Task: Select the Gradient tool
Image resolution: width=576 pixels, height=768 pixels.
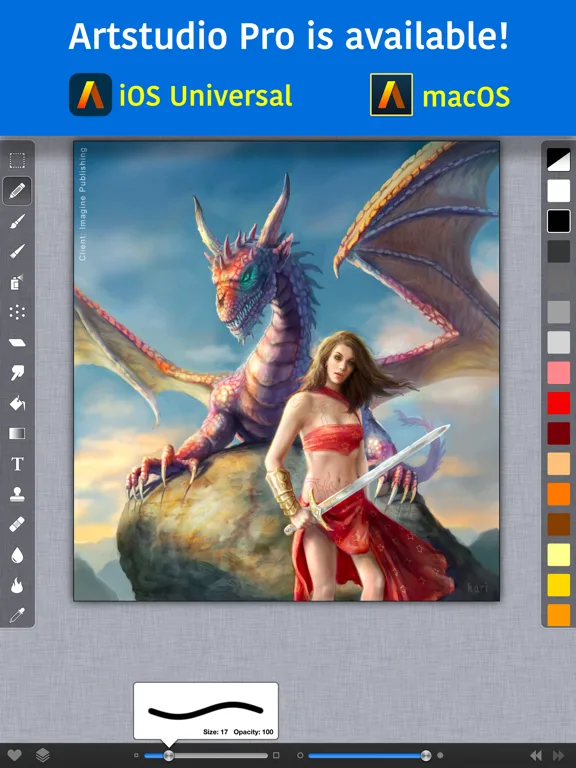Action: click(17, 433)
